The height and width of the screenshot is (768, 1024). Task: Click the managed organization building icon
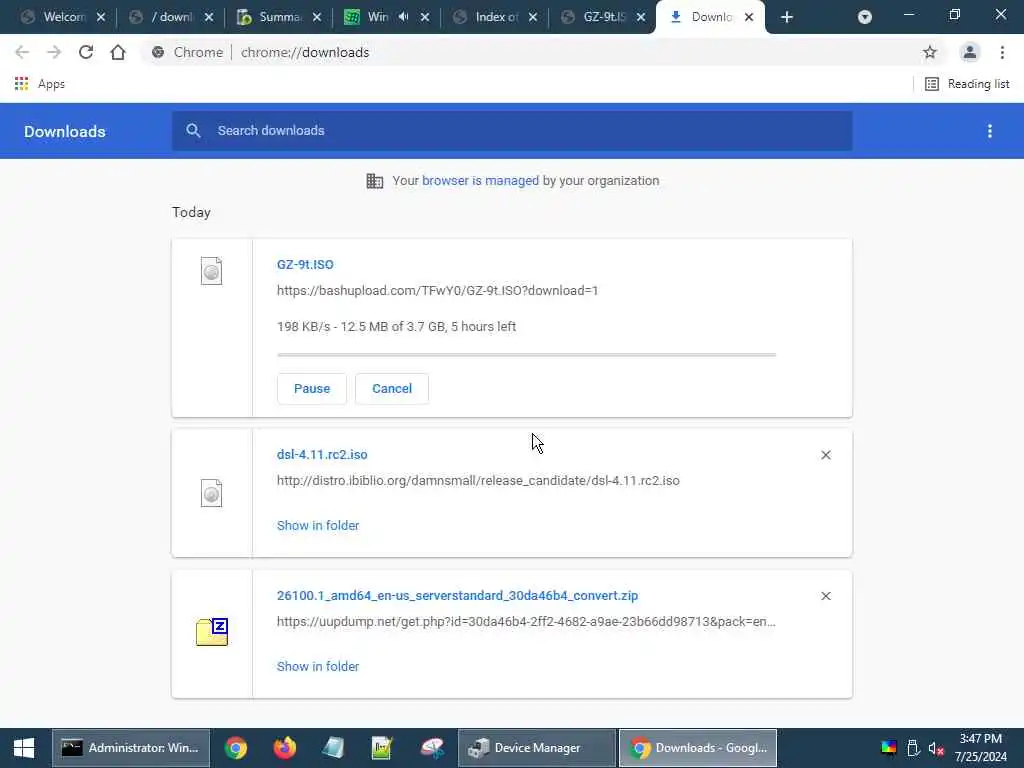pyautogui.click(x=375, y=181)
